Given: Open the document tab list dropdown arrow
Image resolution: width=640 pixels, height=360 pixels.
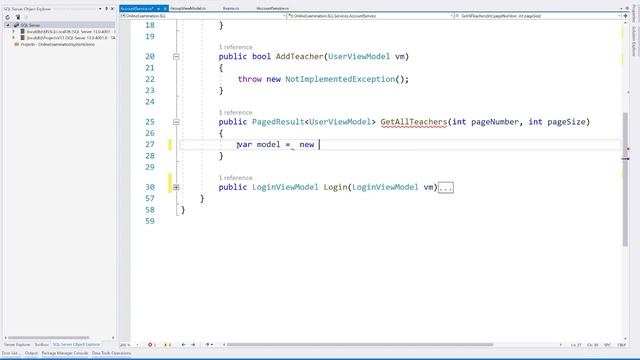Looking at the screenshot, I should (x=621, y=8).
